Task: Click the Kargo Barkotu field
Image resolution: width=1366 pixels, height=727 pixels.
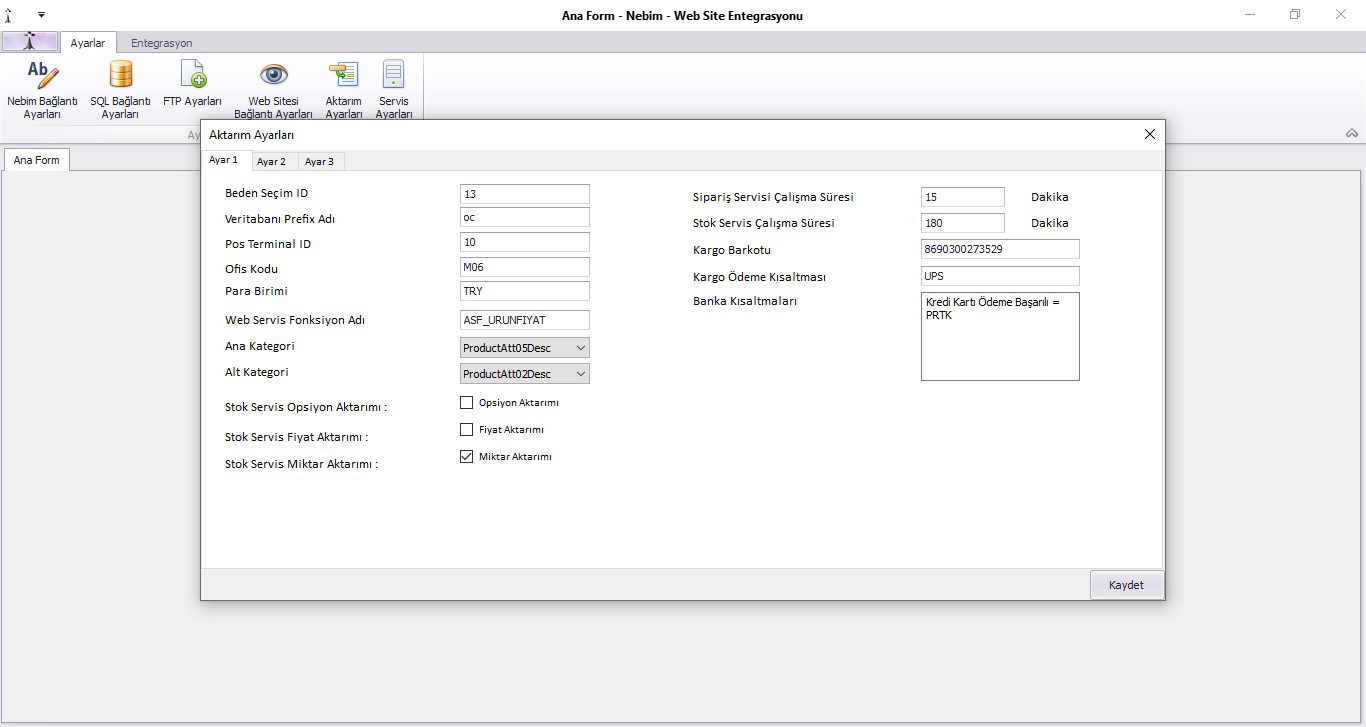Action: [x=1000, y=249]
